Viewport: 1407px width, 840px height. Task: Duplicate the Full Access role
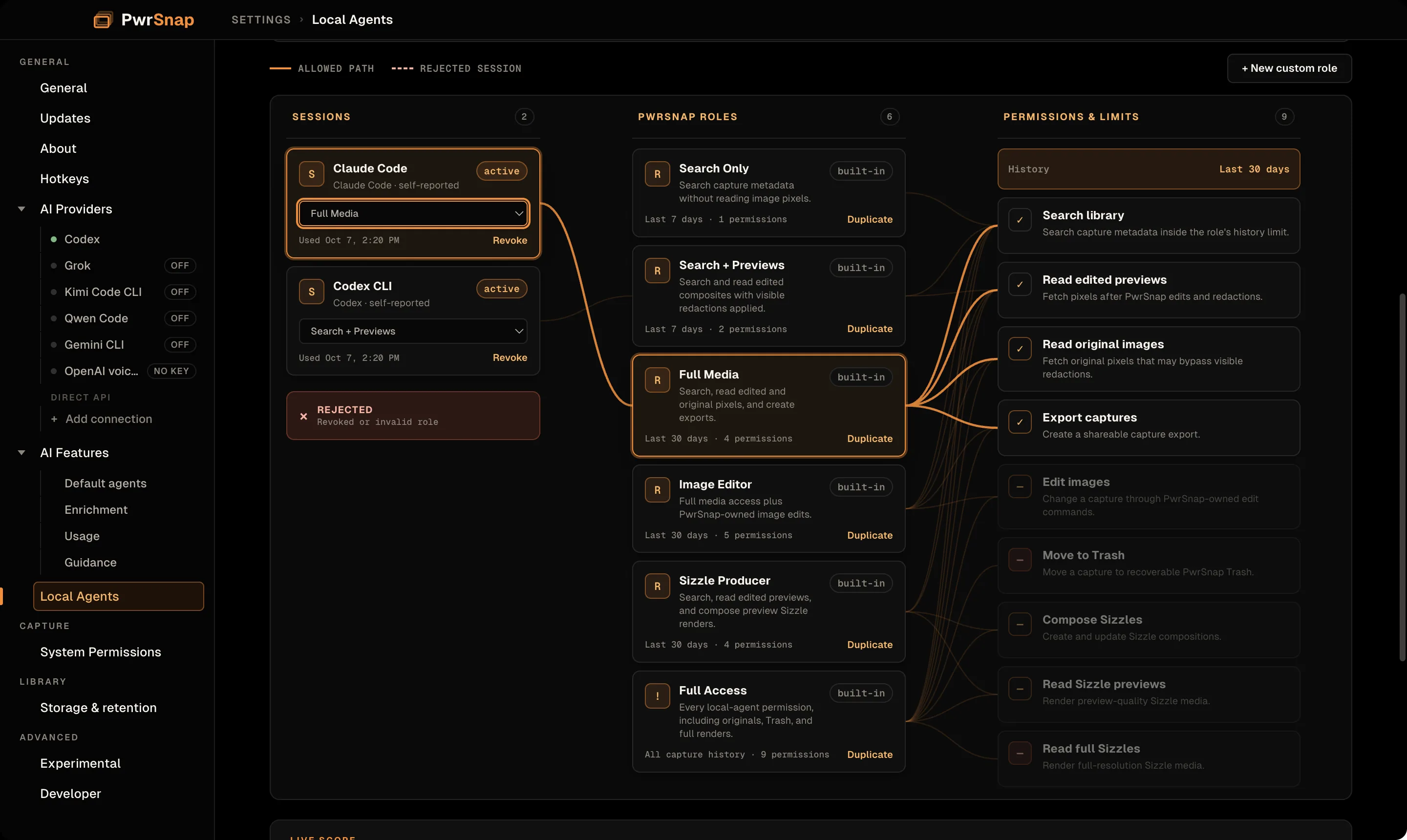coord(870,755)
